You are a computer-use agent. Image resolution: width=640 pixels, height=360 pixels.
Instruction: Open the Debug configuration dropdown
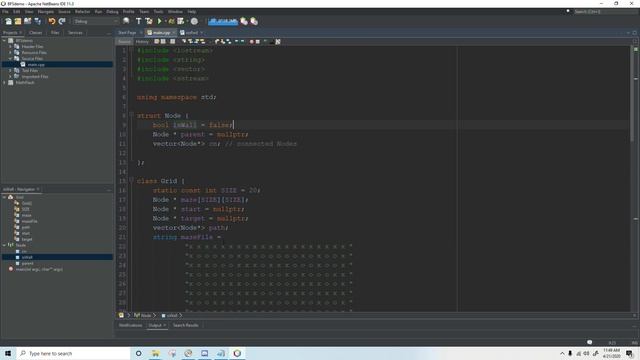96,21
